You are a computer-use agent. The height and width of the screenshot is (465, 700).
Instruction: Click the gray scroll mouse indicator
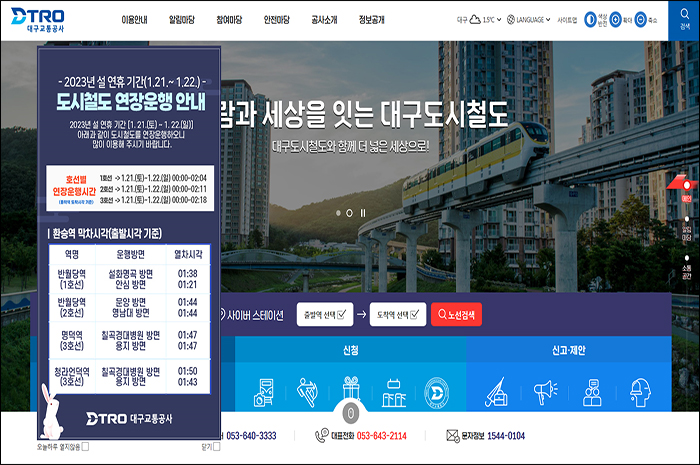coord(351,413)
